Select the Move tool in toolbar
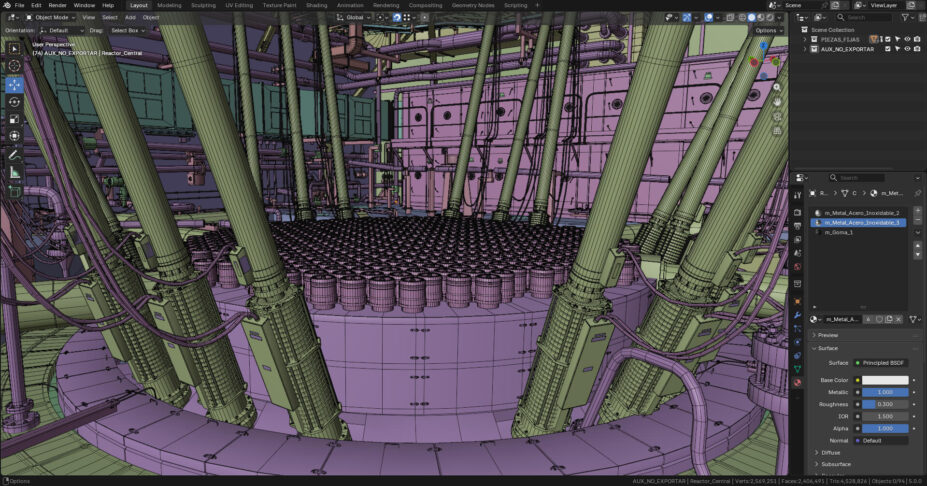 pyautogui.click(x=14, y=85)
